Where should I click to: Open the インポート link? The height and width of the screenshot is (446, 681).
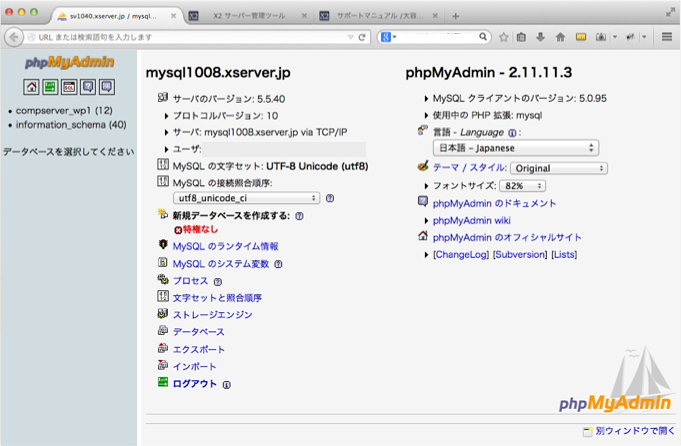click(194, 367)
